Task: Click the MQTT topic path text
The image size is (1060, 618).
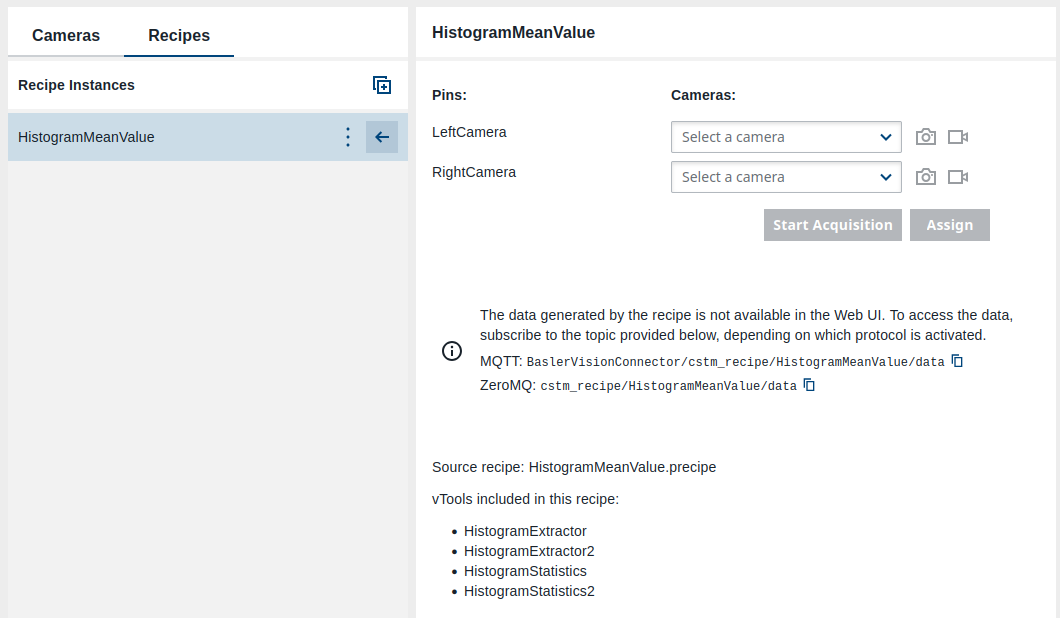Action: pos(735,362)
